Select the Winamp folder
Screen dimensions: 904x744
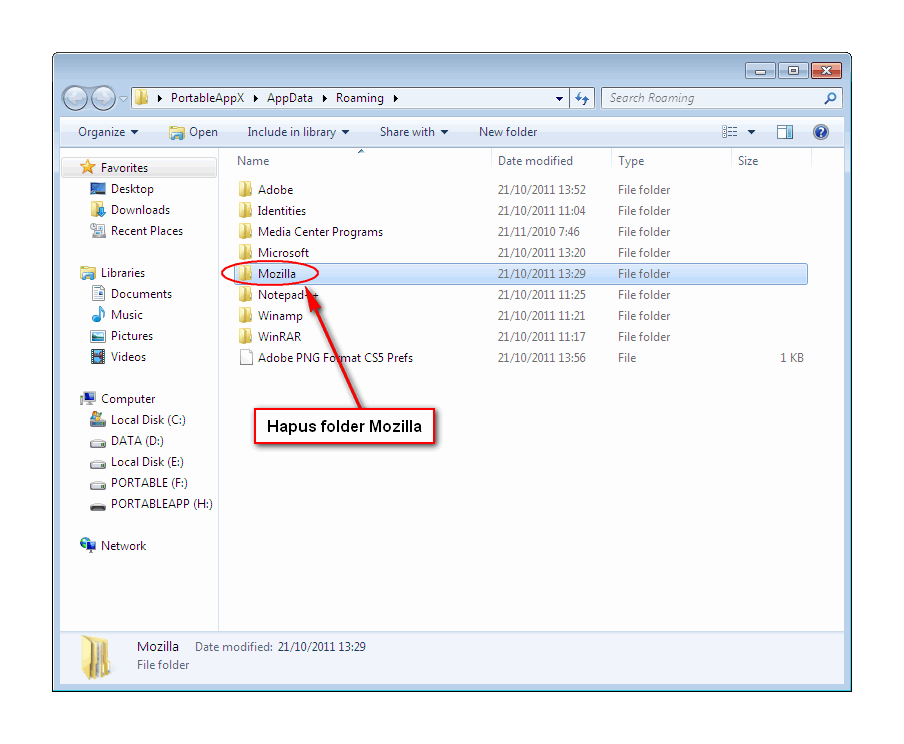pos(280,315)
